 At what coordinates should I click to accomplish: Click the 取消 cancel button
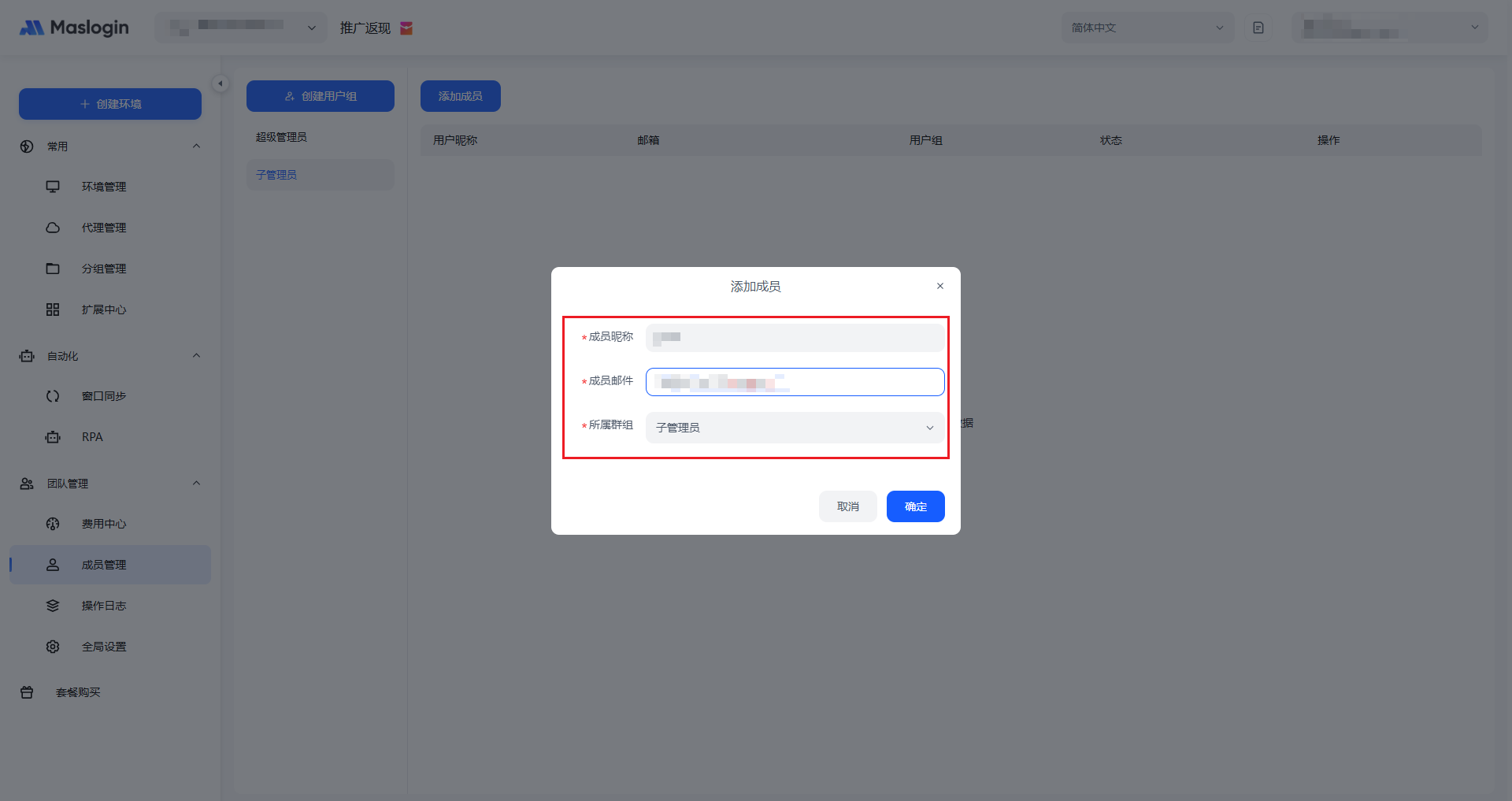pyautogui.click(x=847, y=506)
